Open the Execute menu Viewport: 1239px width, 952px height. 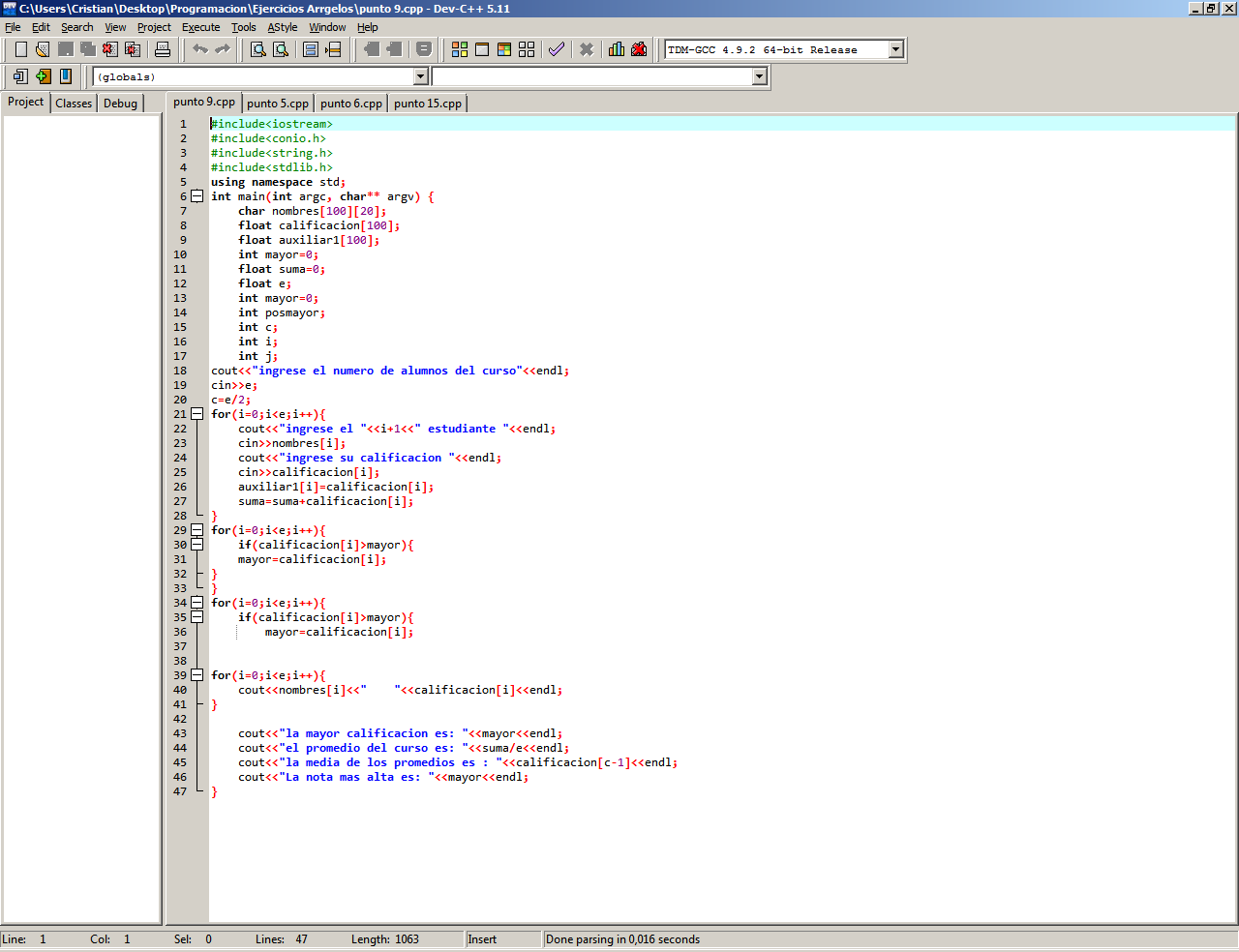[200, 27]
